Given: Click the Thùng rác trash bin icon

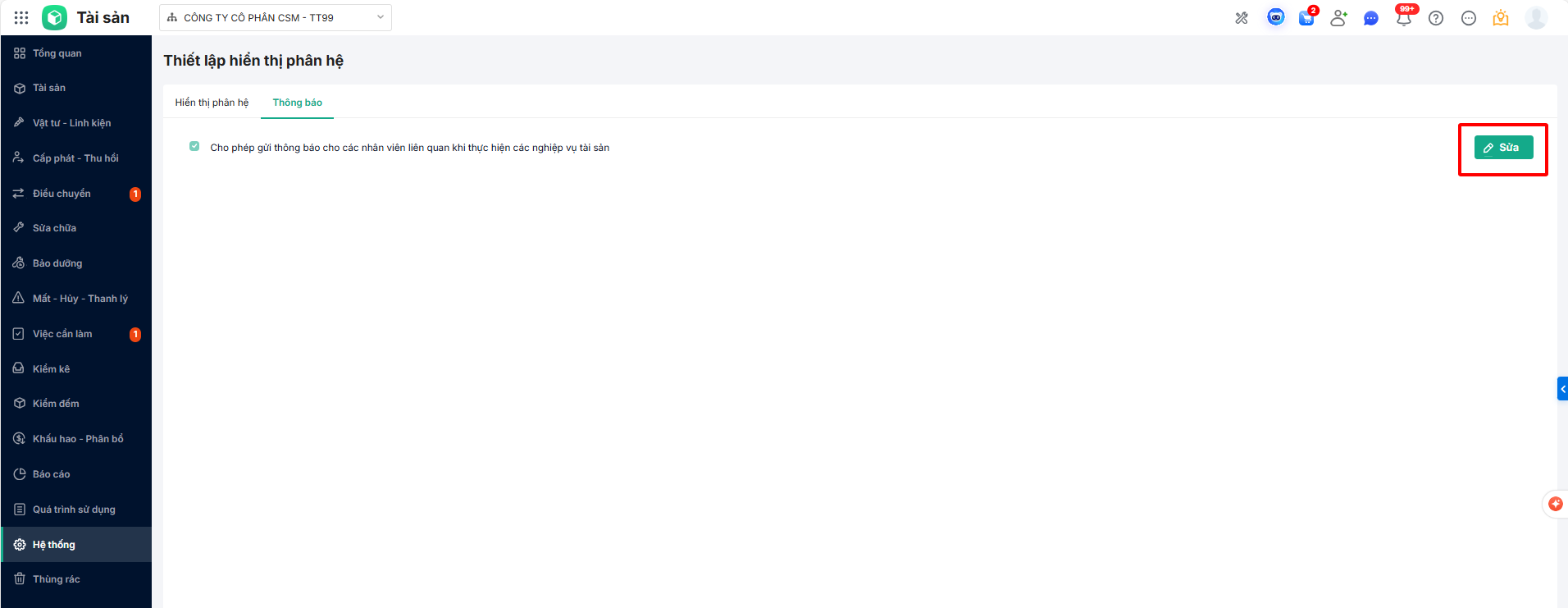Looking at the screenshot, I should pyautogui.click(x=20, y=578).
